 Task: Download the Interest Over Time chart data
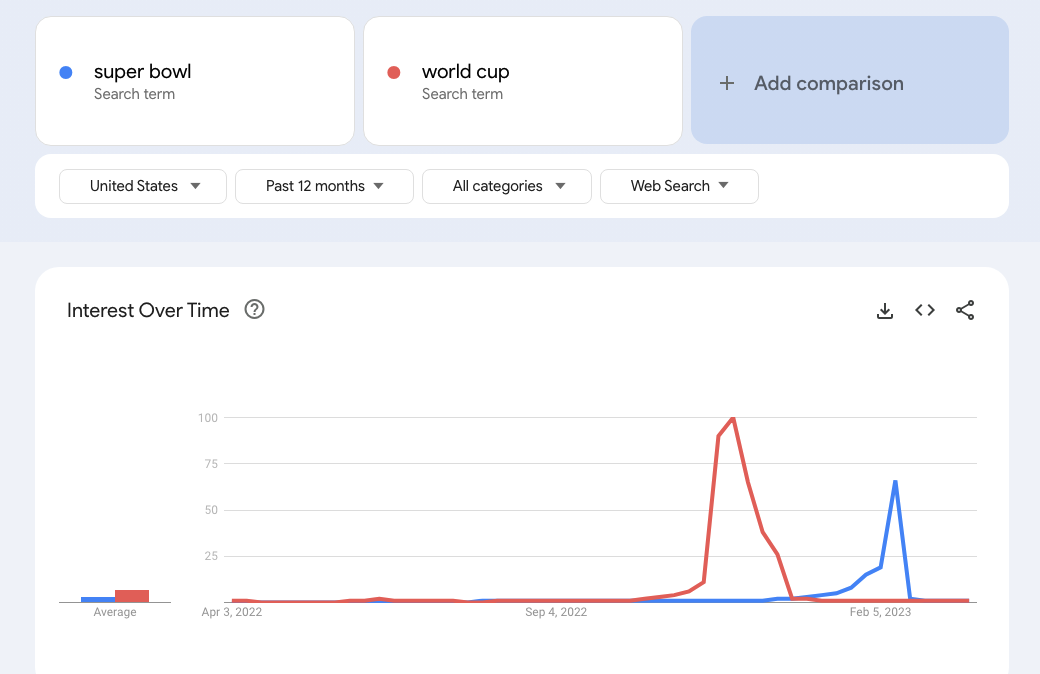click(885, 310)
